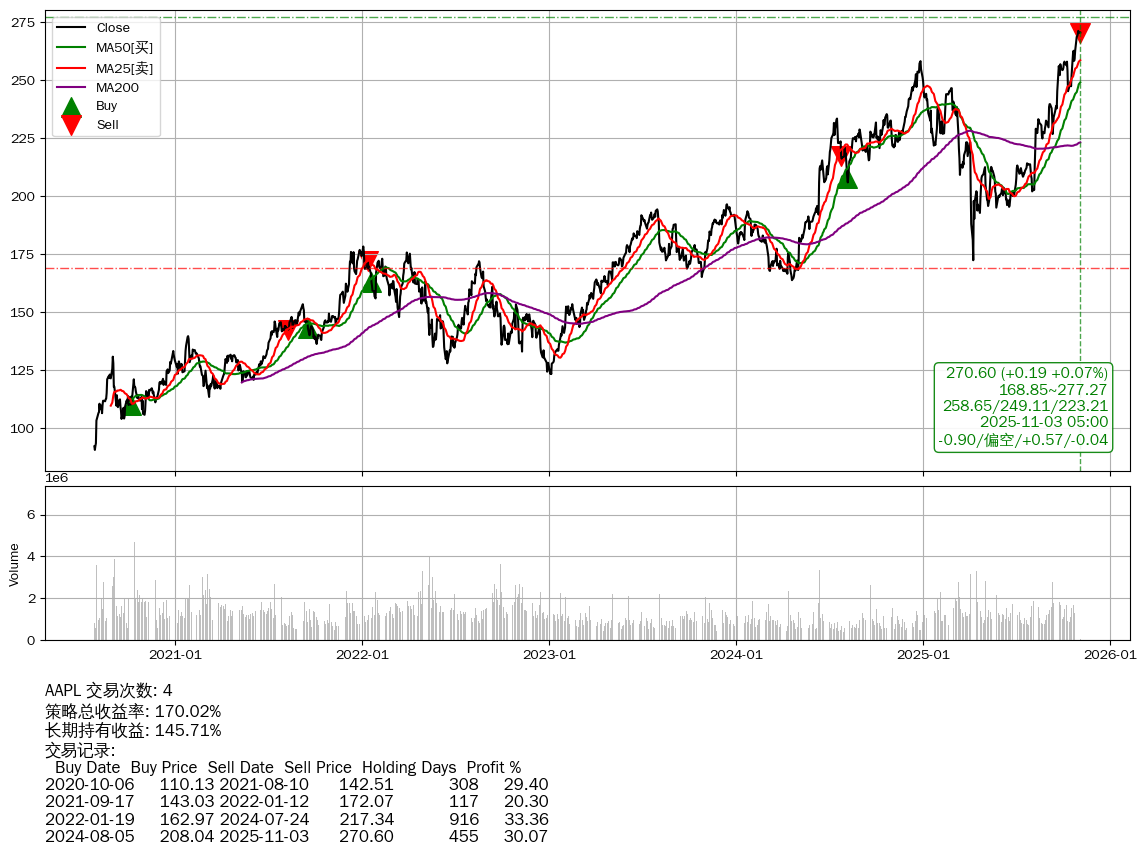Click the green Buy triangle in the legend
The height and width of the screenshot is (855, 1147).
(x=71, y=106)
